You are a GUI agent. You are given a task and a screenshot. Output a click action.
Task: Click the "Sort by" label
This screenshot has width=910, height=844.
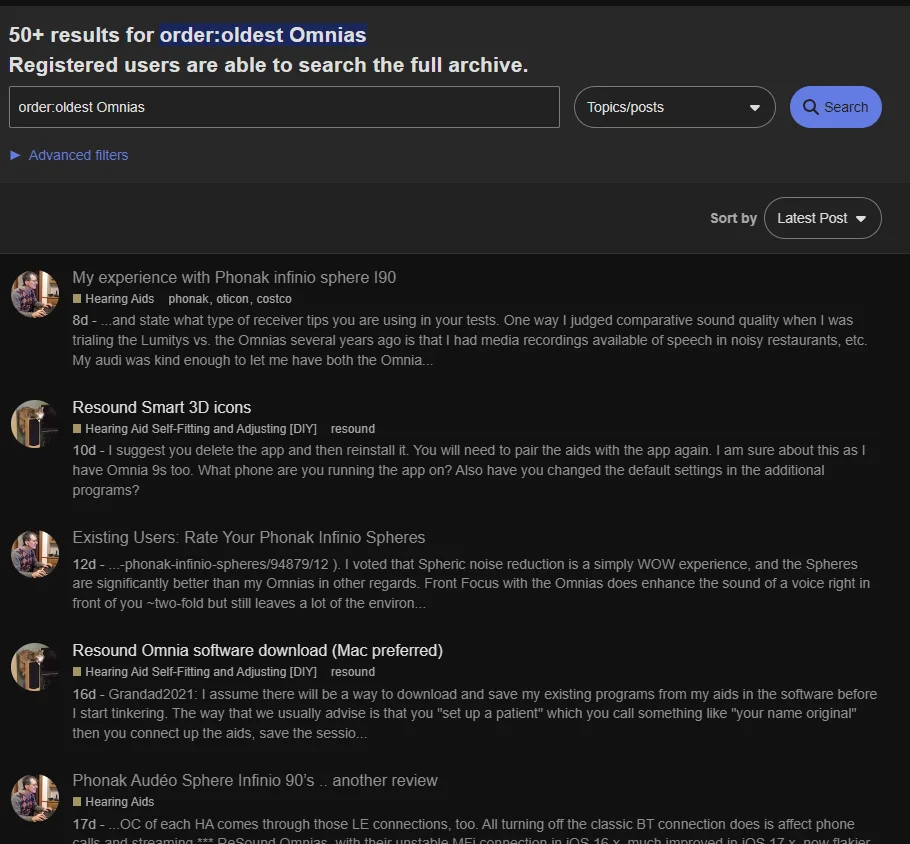coord(734,218)
